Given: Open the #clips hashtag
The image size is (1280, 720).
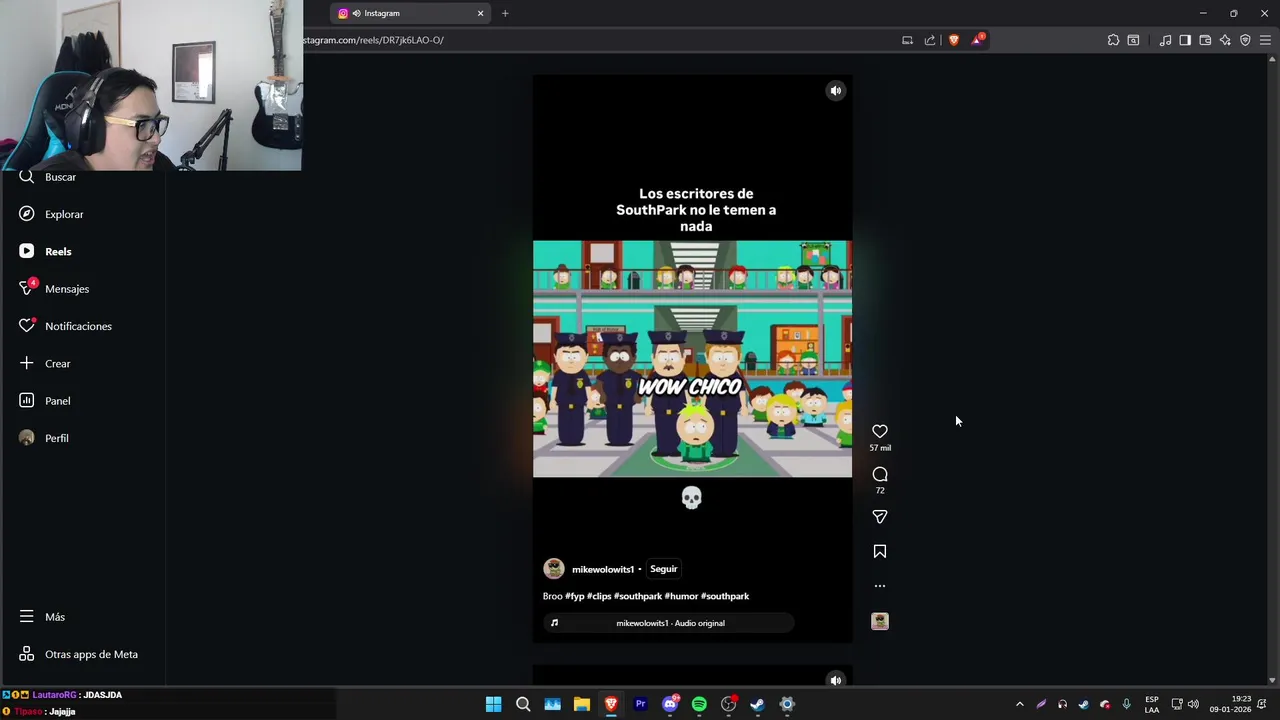Looking at the screenshot, I should tap(599, 596).
